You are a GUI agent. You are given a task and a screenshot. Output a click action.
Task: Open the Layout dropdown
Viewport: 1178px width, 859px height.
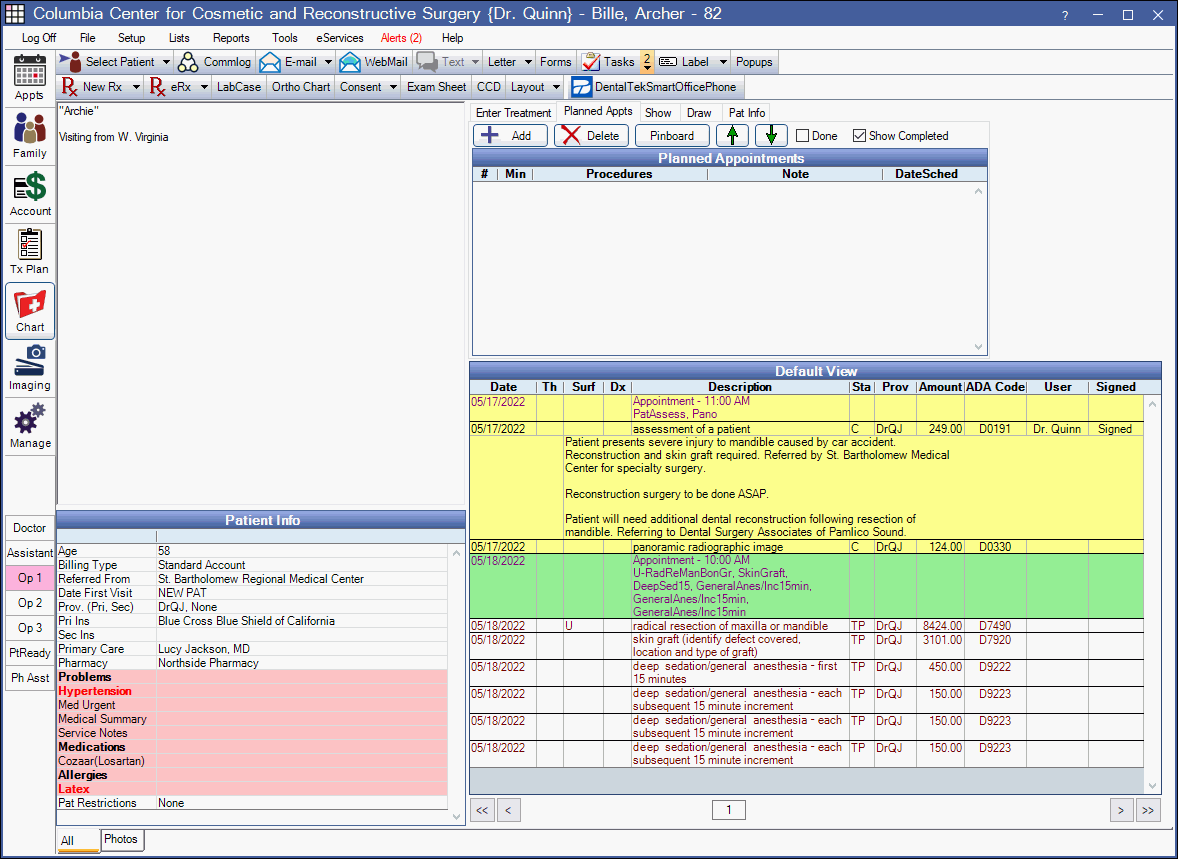(x=557, y=87)
